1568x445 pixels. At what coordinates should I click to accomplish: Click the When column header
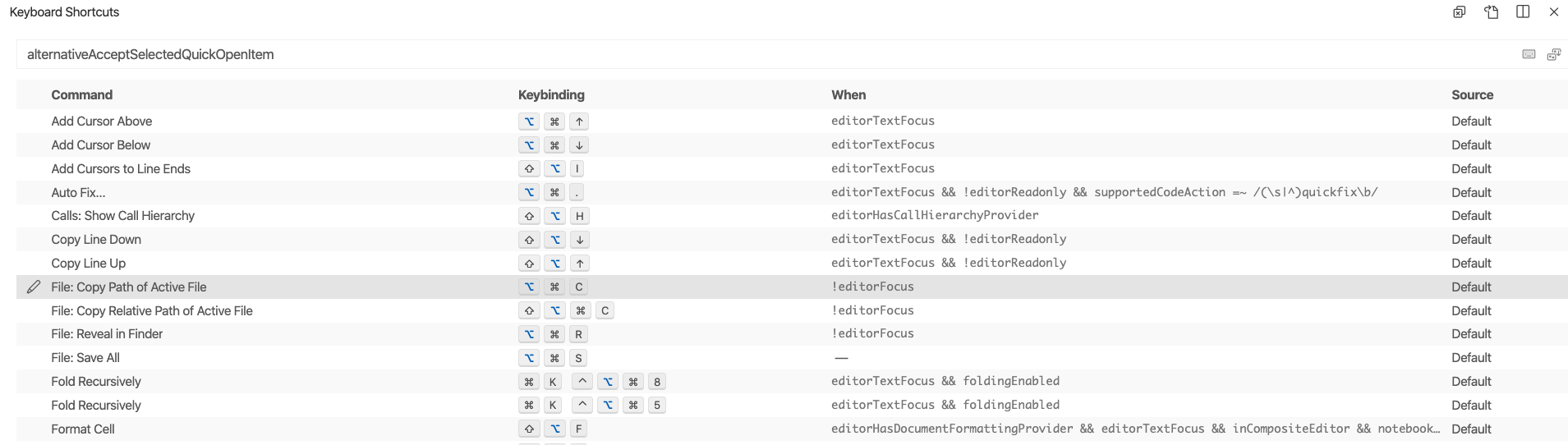pos(848,94)
